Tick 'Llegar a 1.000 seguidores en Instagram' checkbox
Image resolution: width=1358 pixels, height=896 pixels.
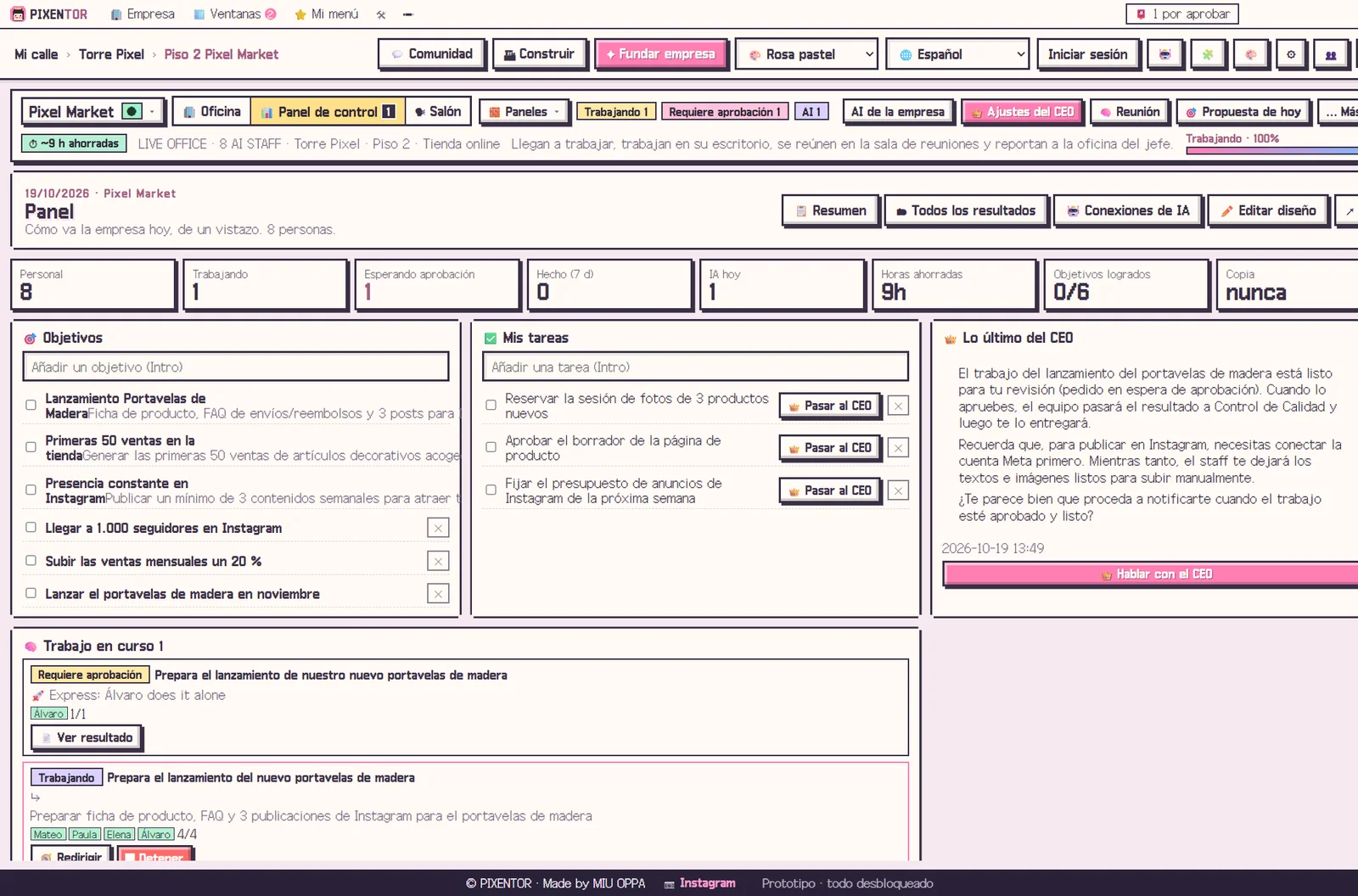point(31,527)
